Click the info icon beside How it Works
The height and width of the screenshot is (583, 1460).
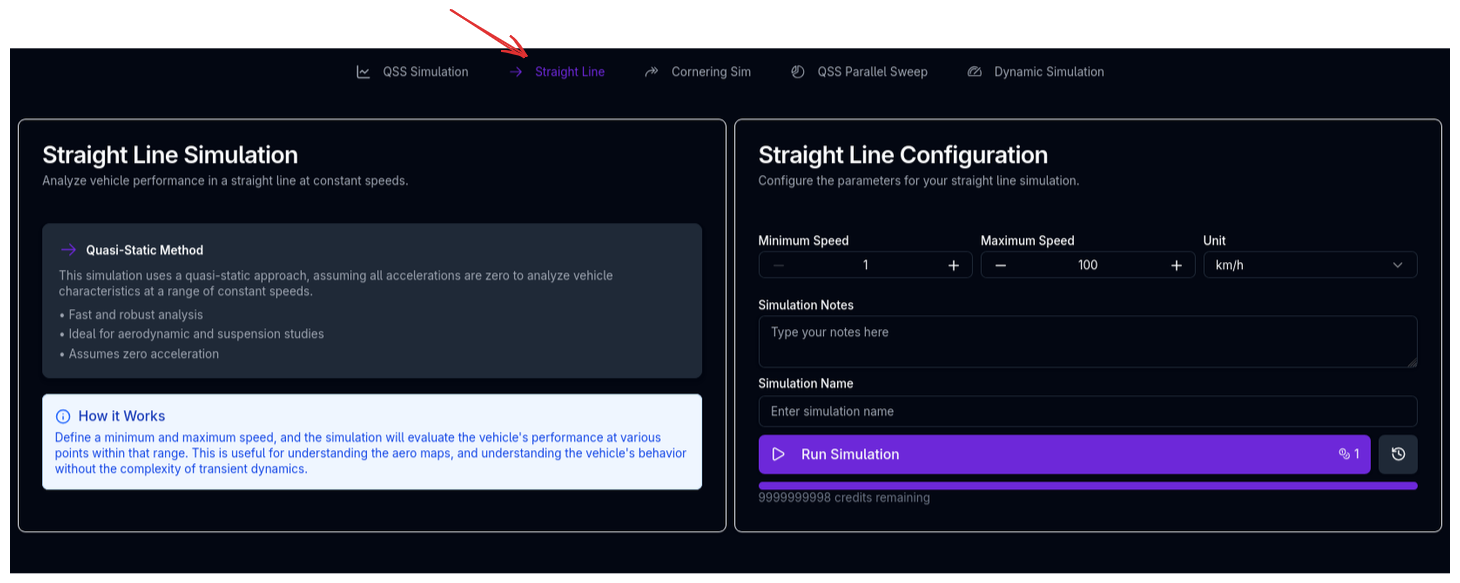tap(63, 416)
